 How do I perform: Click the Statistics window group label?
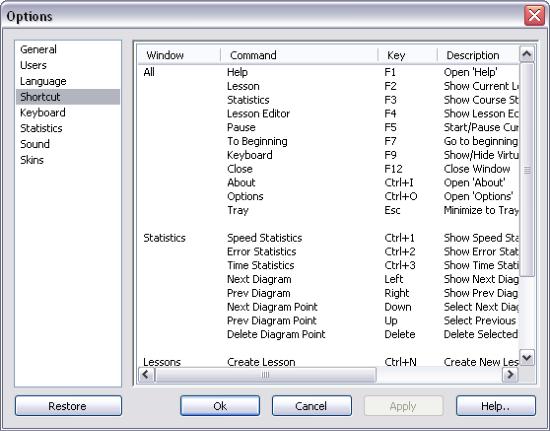164,238
